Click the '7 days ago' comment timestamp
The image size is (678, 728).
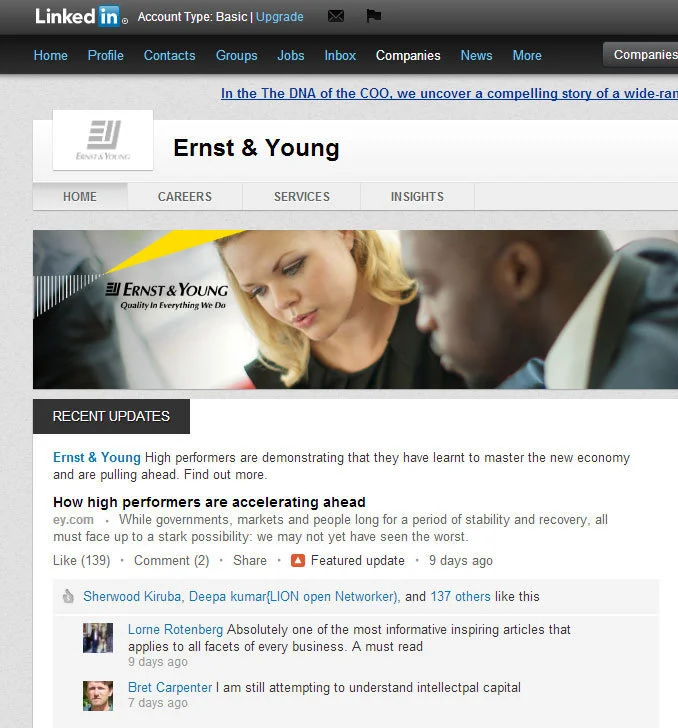pyautogui.click(x=158, y=703)
